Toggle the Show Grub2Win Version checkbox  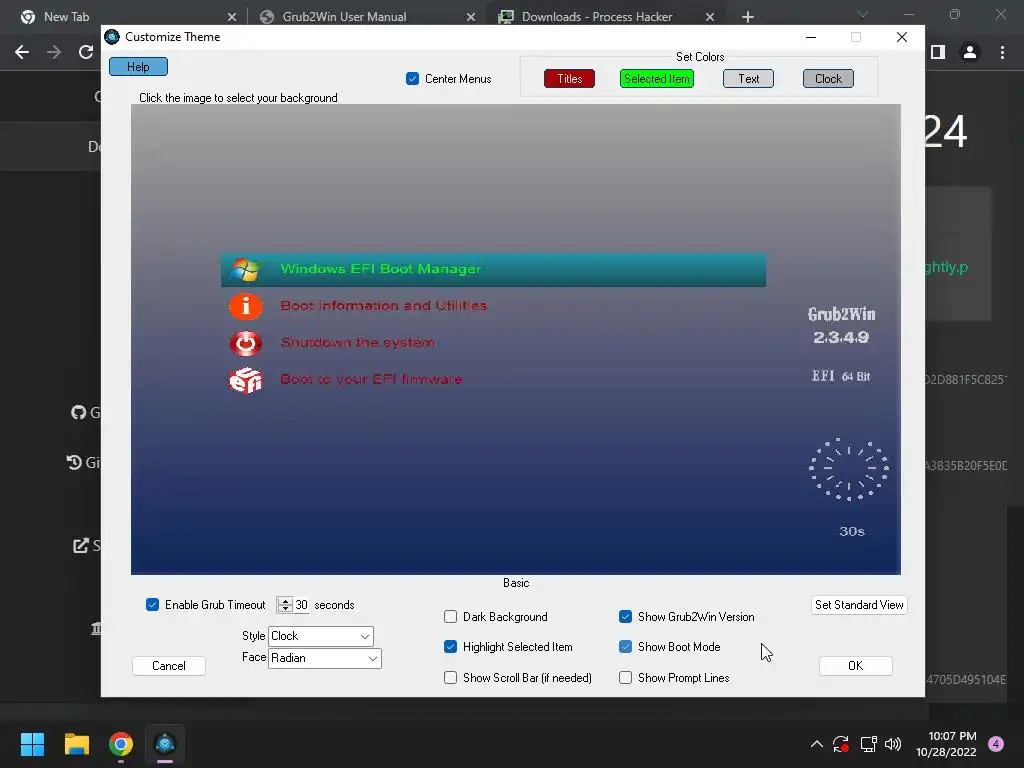tap(625, 616)
